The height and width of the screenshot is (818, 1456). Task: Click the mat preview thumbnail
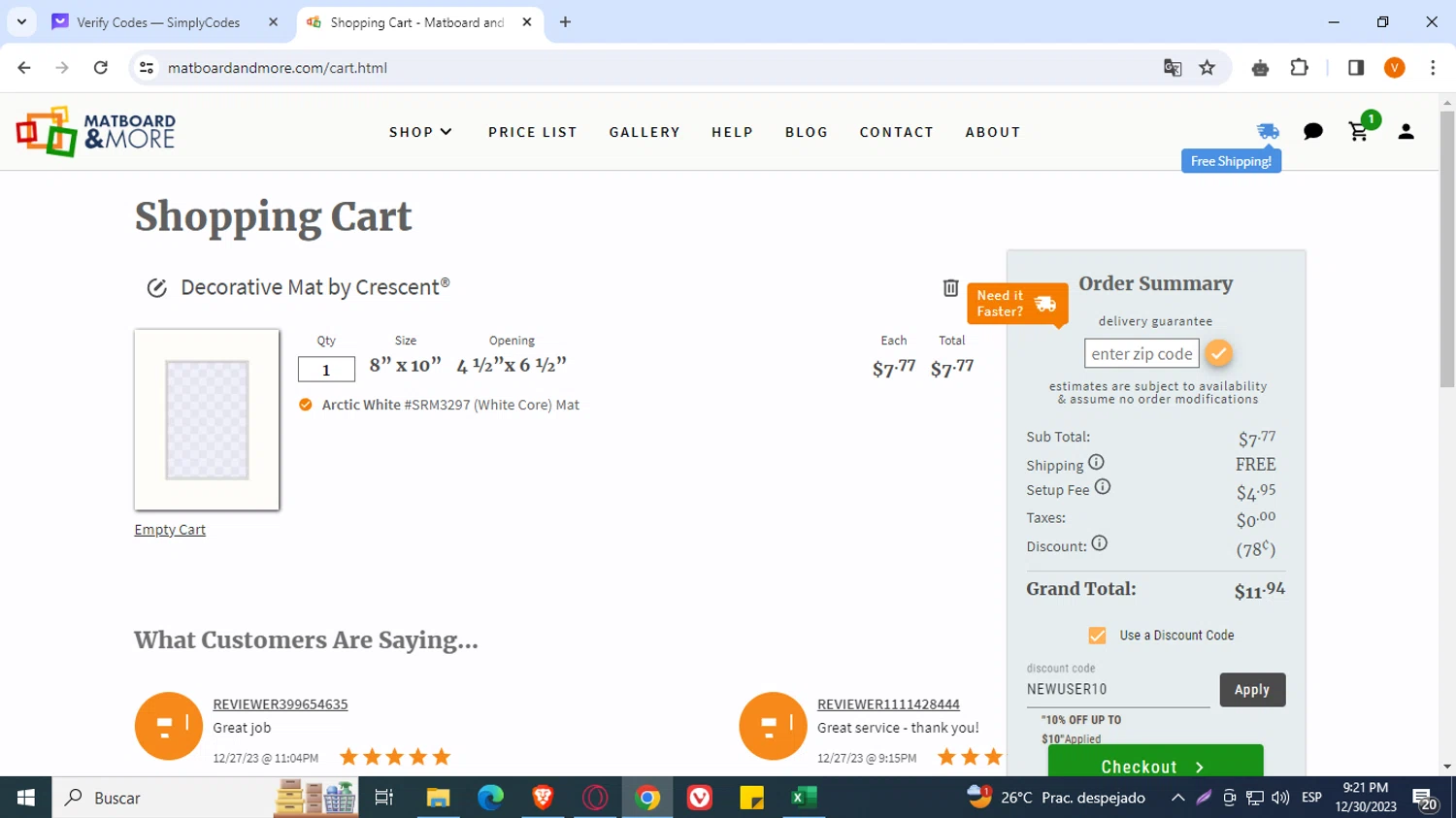[207, 419]
